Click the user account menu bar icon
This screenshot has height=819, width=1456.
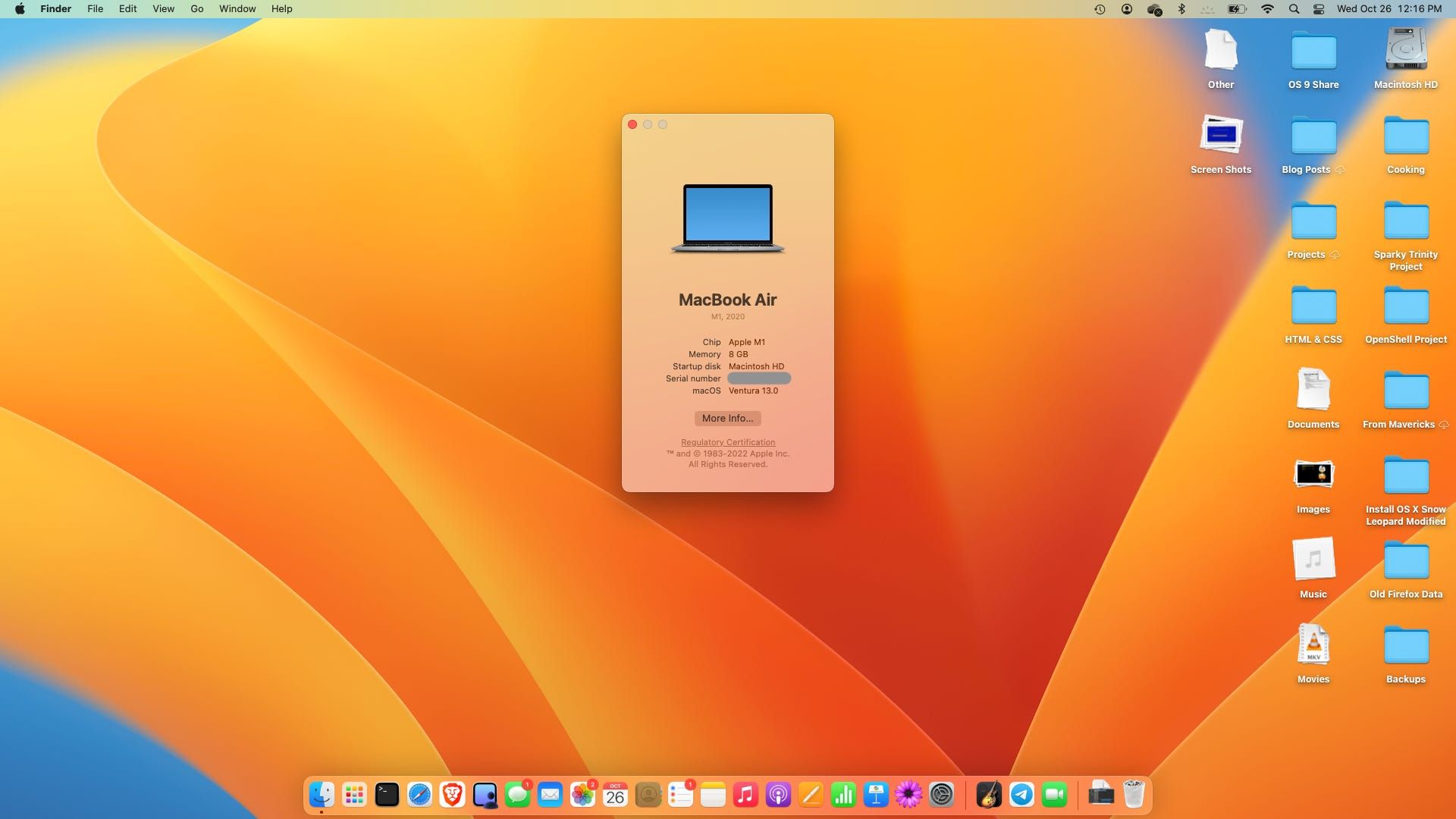1127,9
